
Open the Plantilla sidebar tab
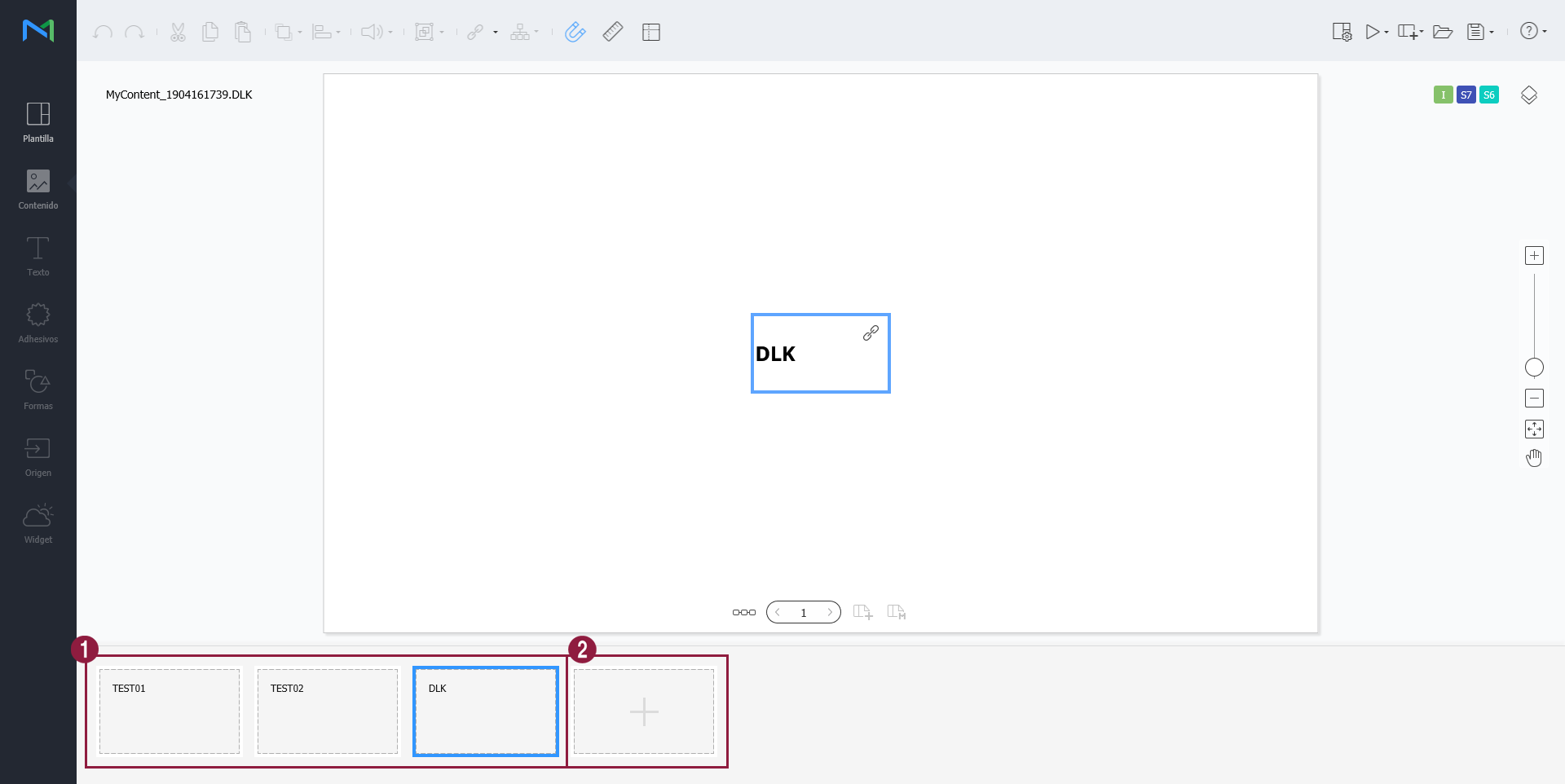point(38,122)
